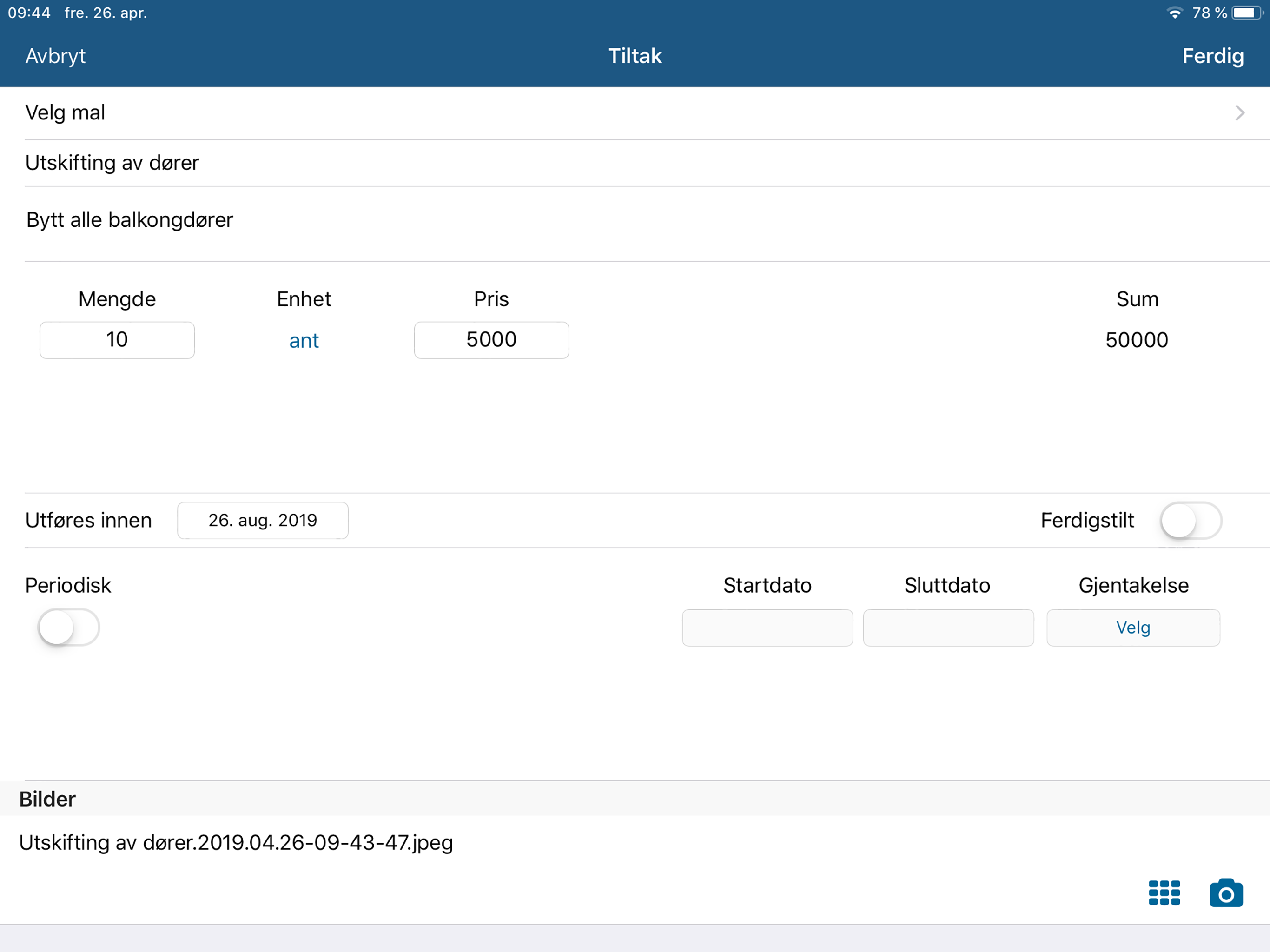Tap Ferdig to finish

click(x=1212, y=56)
